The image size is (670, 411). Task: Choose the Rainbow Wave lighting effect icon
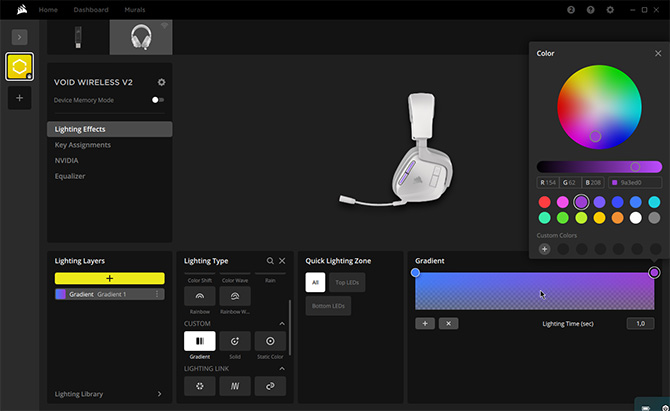coord(235,296)
